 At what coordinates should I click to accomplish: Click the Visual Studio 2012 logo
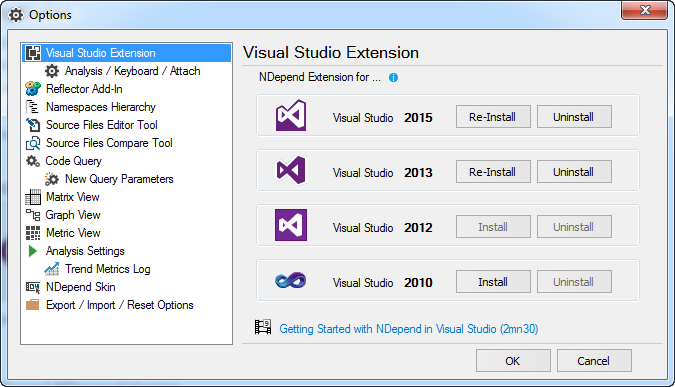(291, 225)
